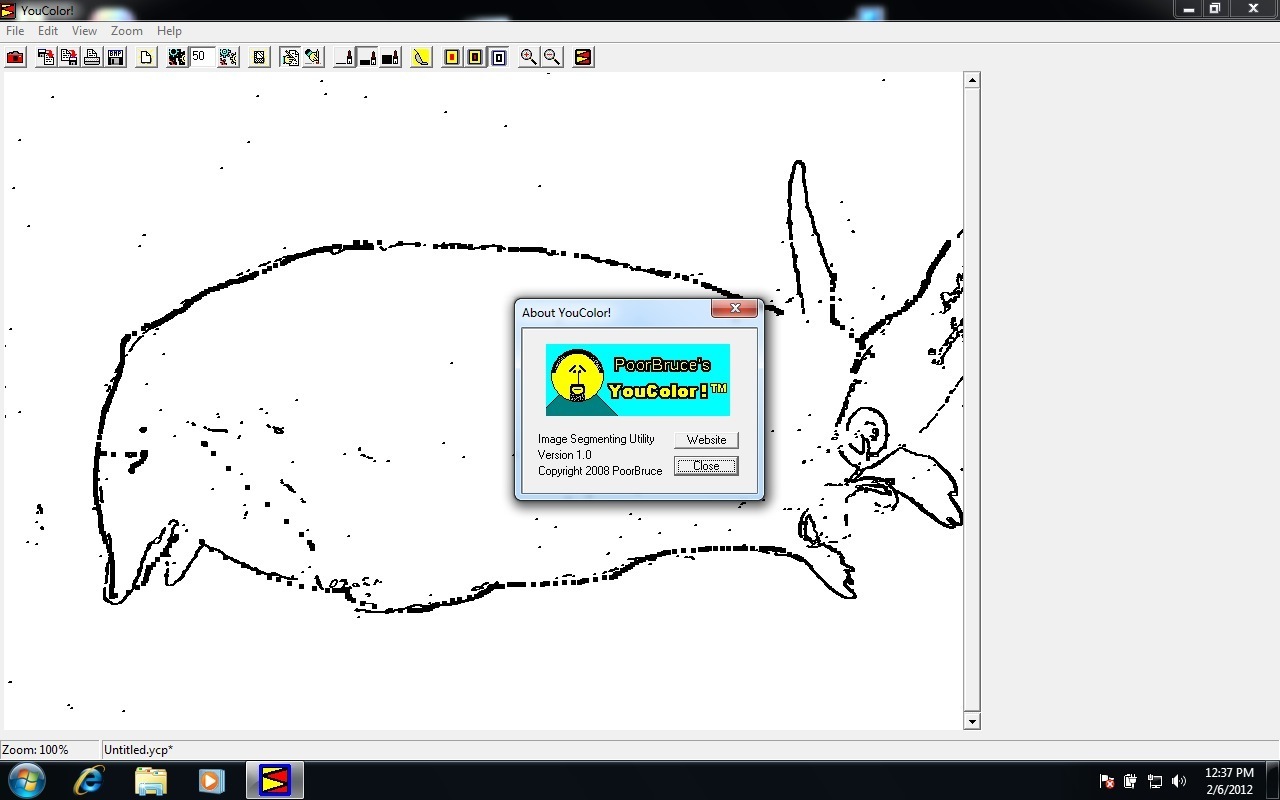The image size is (1280, 800).
Task: Click the vertical scrollbar up arrow
Action: [x=972, y=80]
